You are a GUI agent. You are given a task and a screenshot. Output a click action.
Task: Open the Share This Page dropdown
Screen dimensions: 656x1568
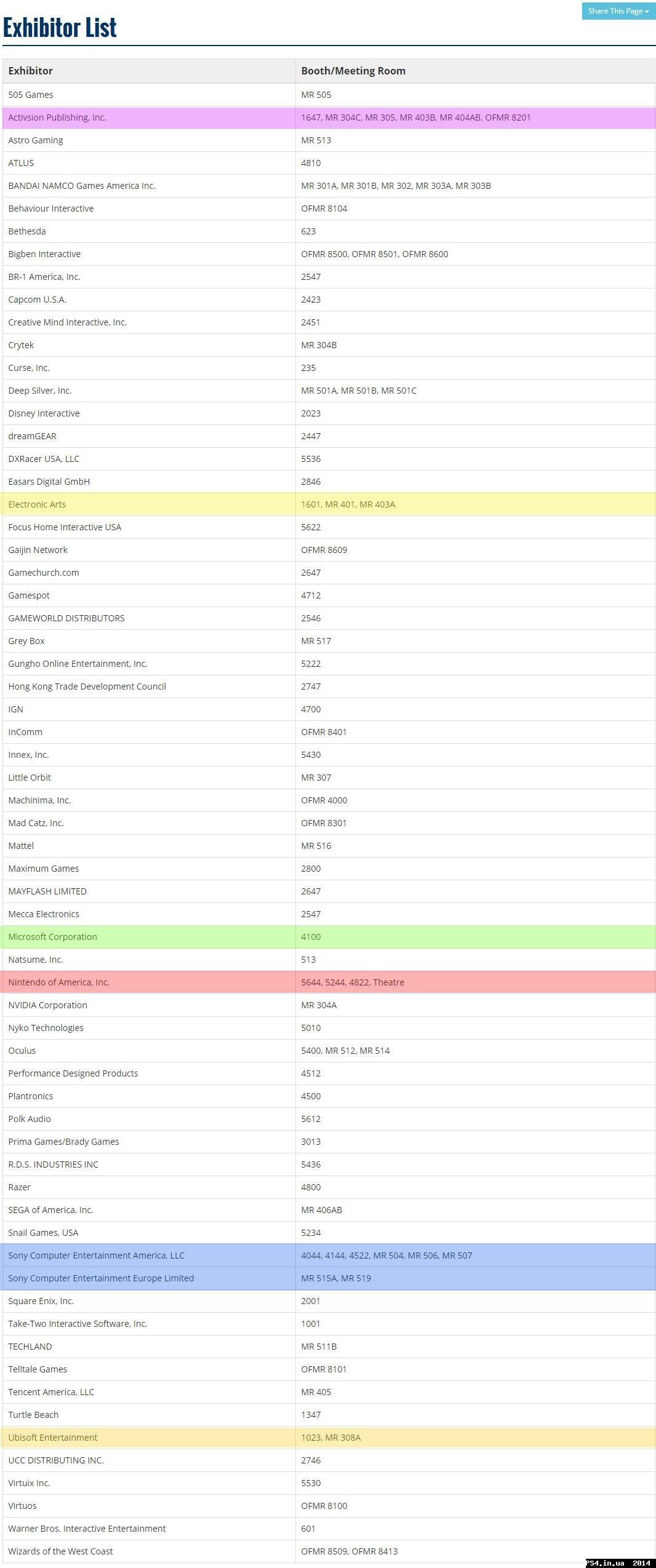618,11
